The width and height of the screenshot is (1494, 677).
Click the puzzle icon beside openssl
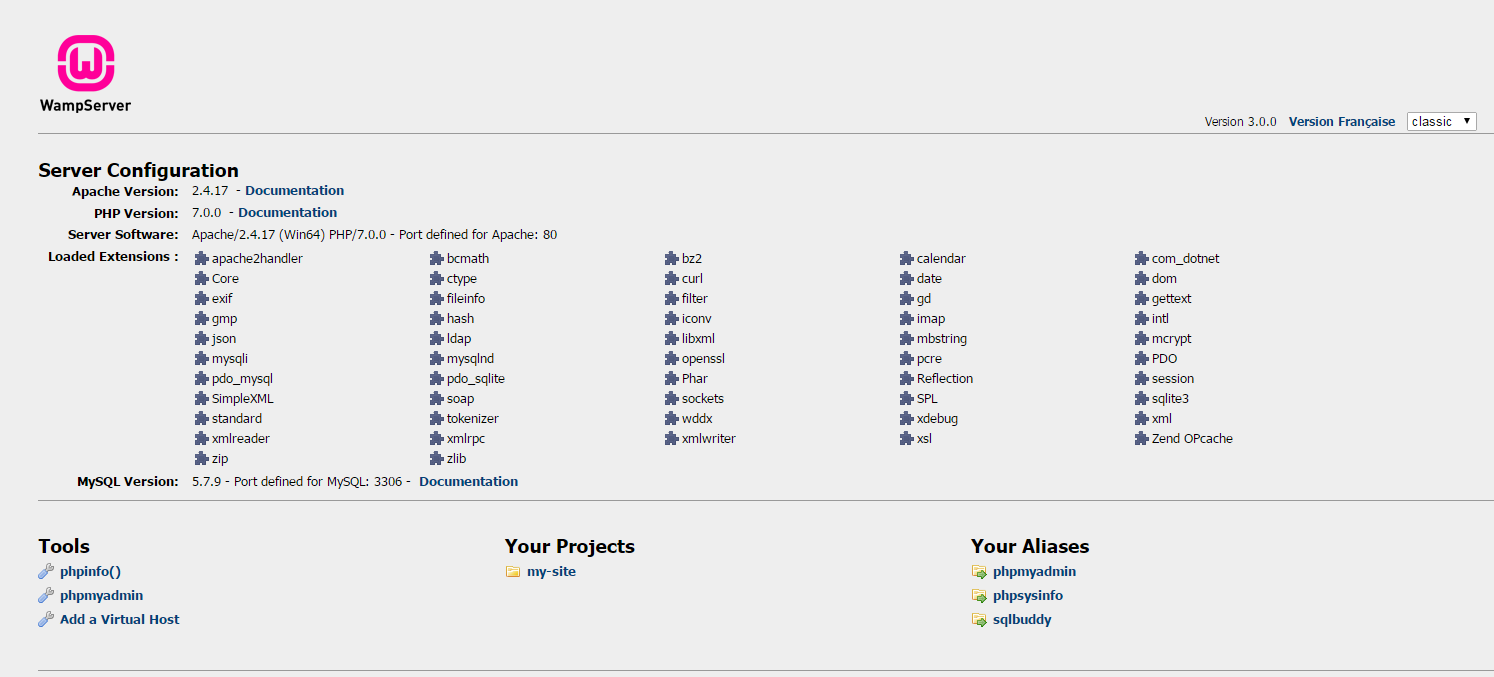(672, 358)
